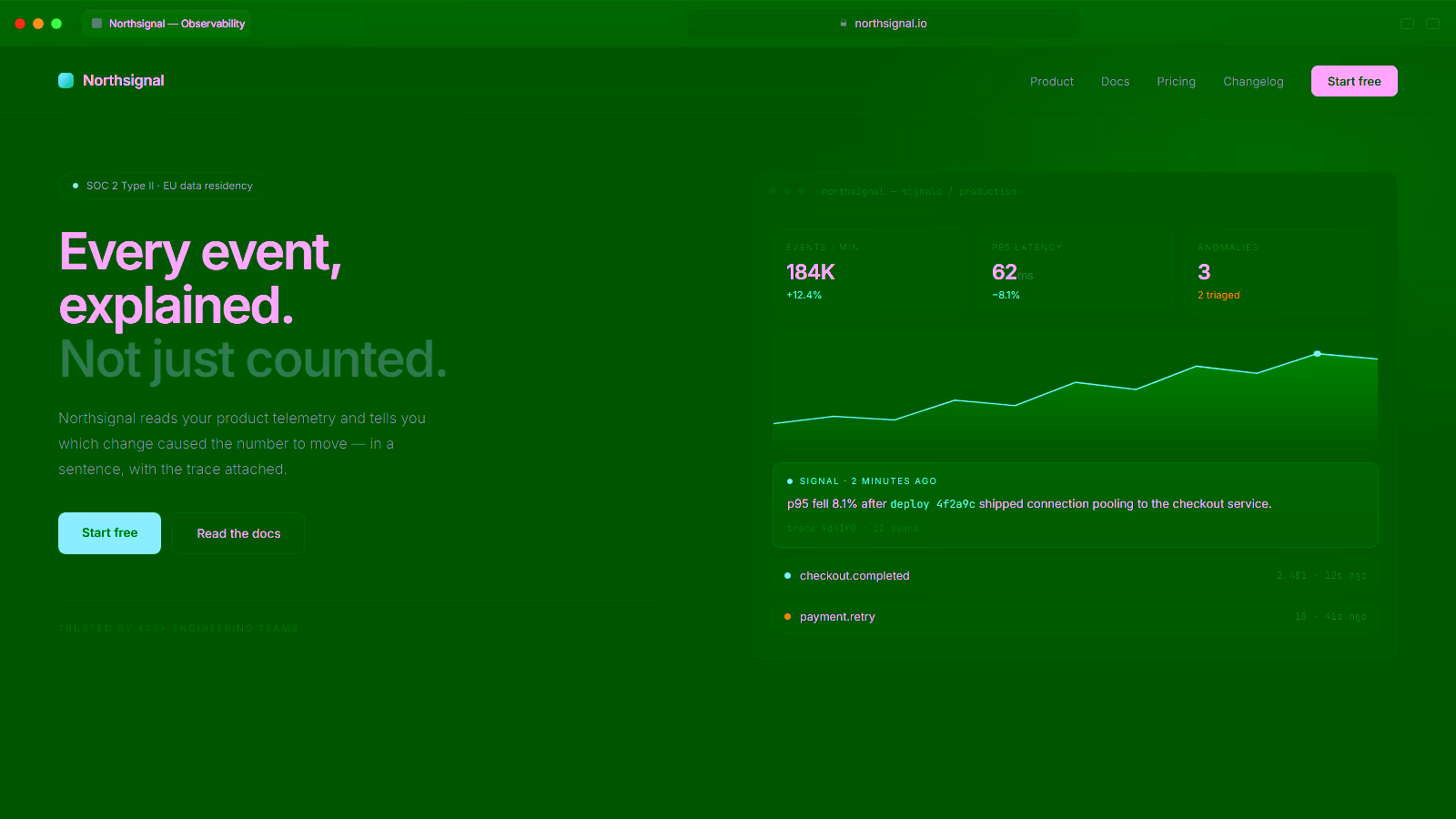
Task: Click the orange "2 triaged" label
Action: [x=1218, y=295]
